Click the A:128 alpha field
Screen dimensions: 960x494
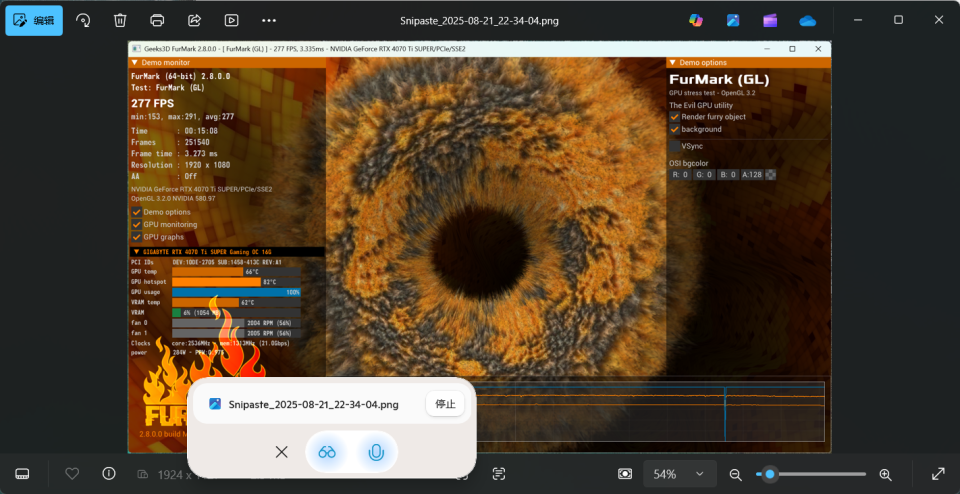(x=752, y=174)
